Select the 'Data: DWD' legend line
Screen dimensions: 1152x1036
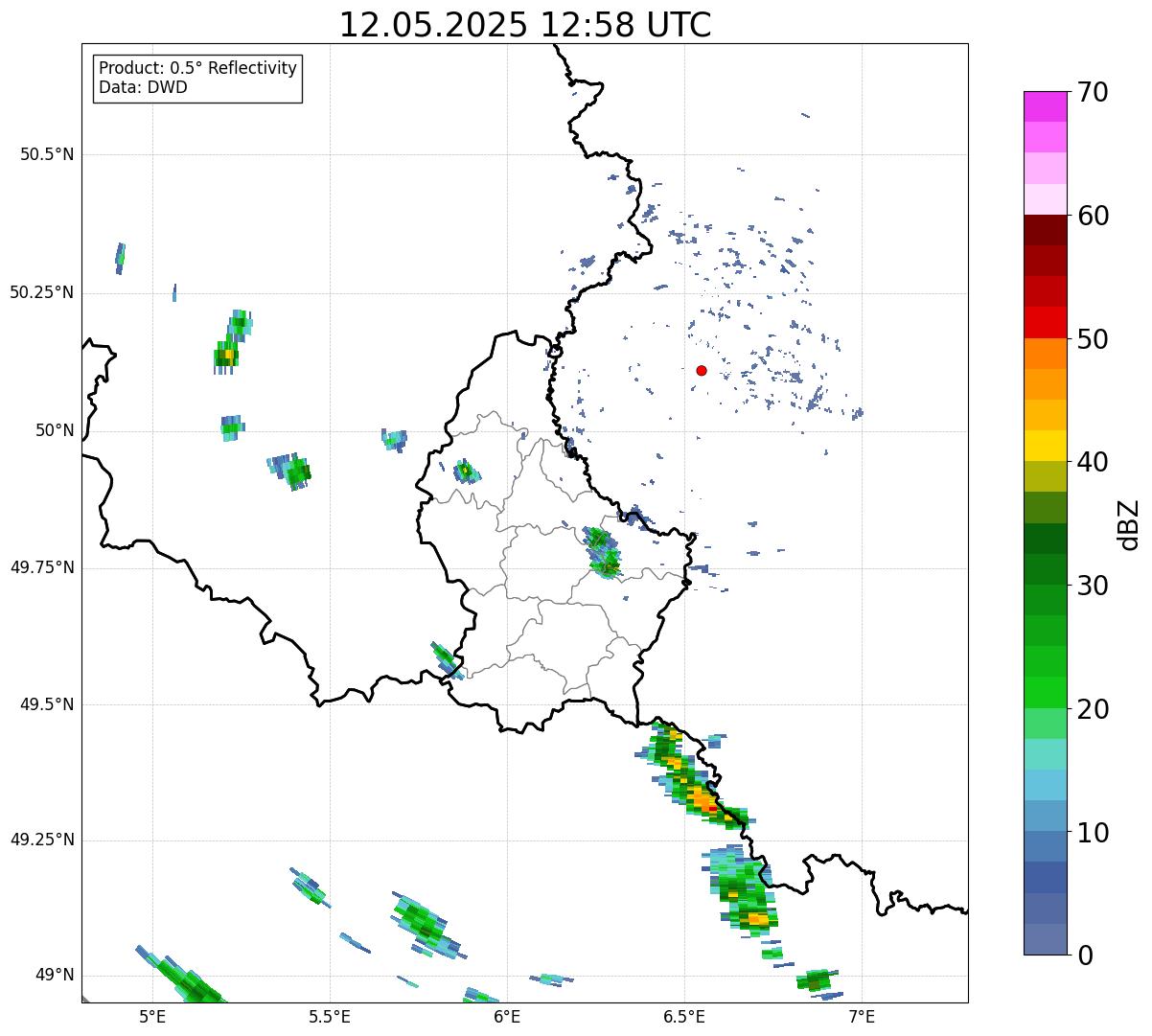143,87
